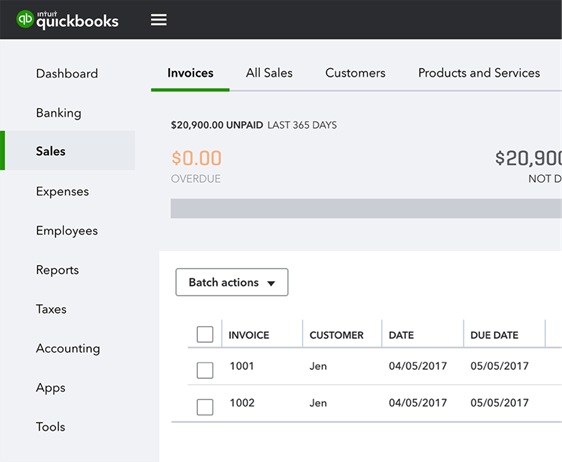Click the QuickBooks logo icon
The height and width of the screenshot is (462, 562).
pyautogui.click(x=25, y=19)
